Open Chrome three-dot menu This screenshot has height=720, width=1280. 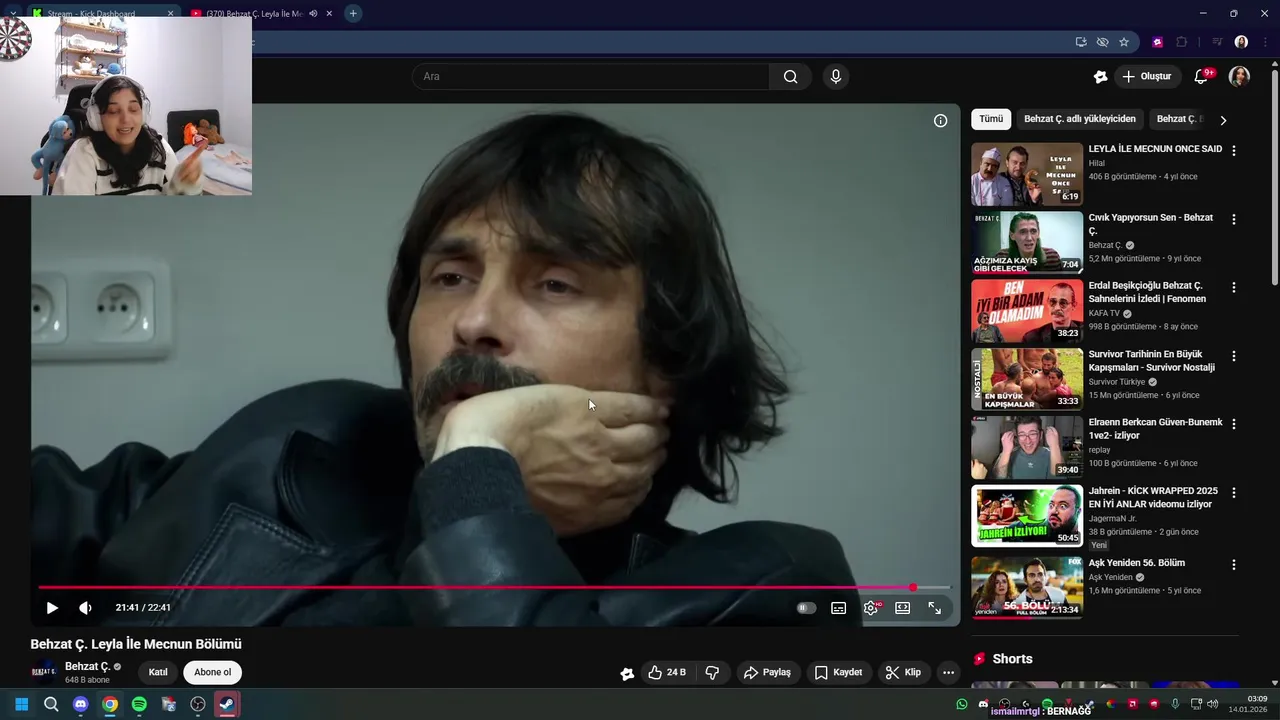coord(1264,42)
